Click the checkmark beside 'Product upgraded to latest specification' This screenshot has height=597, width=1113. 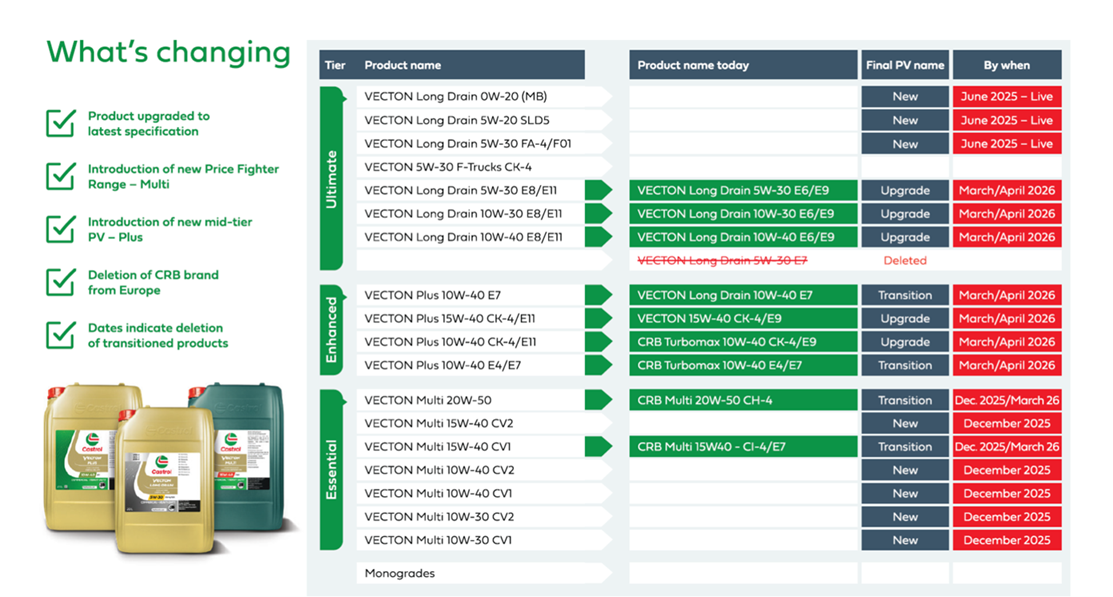click(x=61, y=123)
